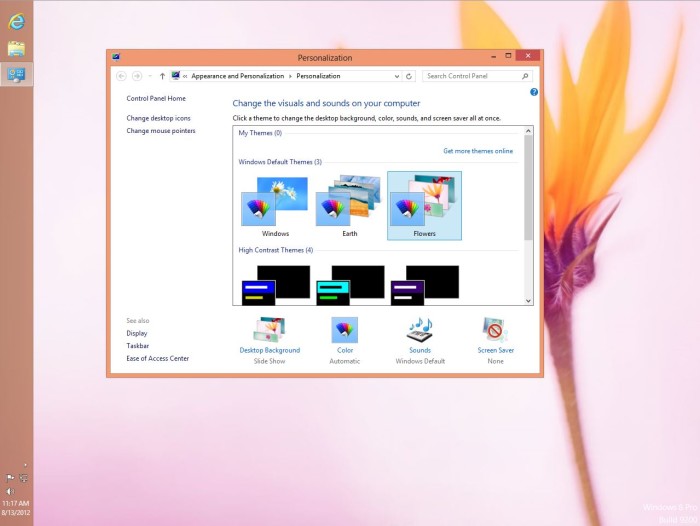Open Control Panel Home link
The width and height of the screenshot is (700, 526).
(156, 98)
